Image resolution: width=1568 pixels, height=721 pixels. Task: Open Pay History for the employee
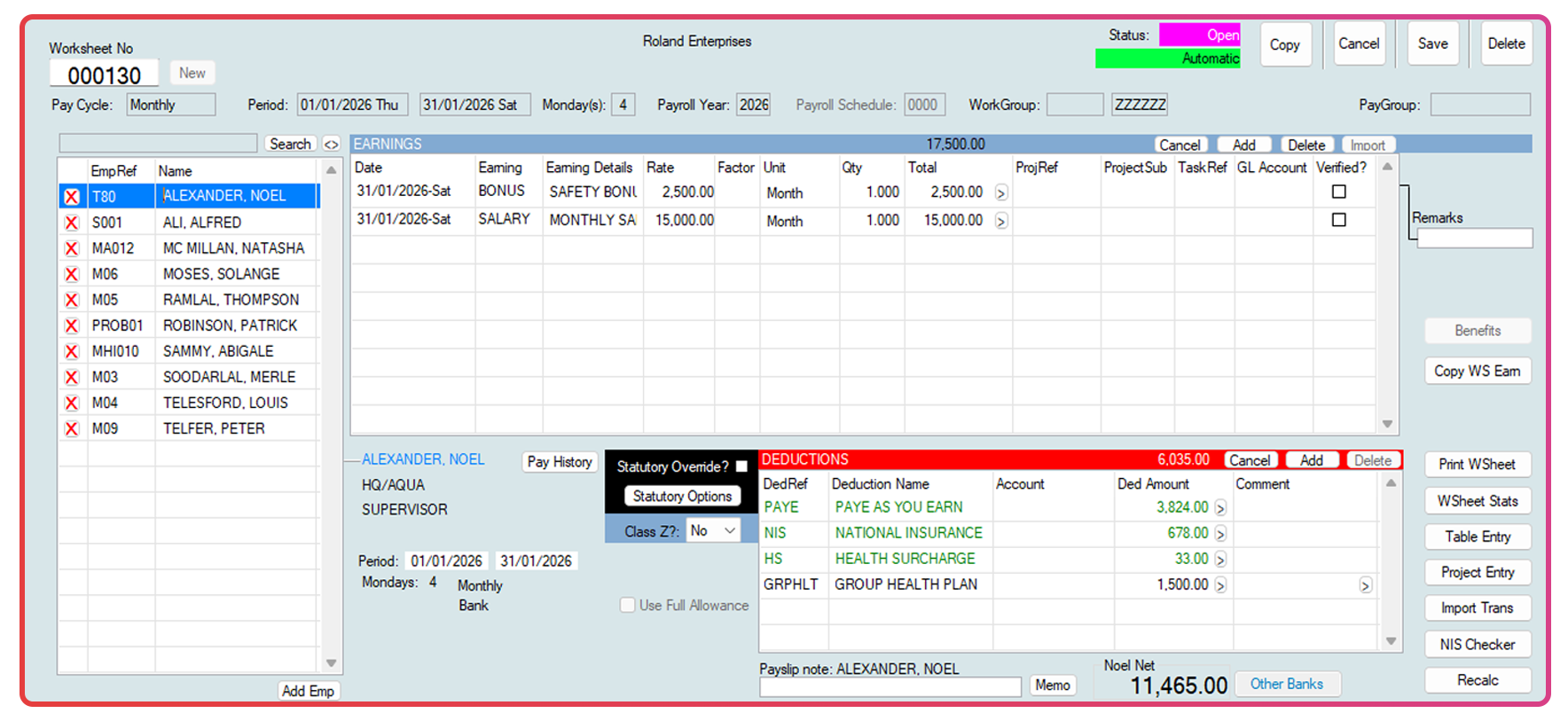560,462
